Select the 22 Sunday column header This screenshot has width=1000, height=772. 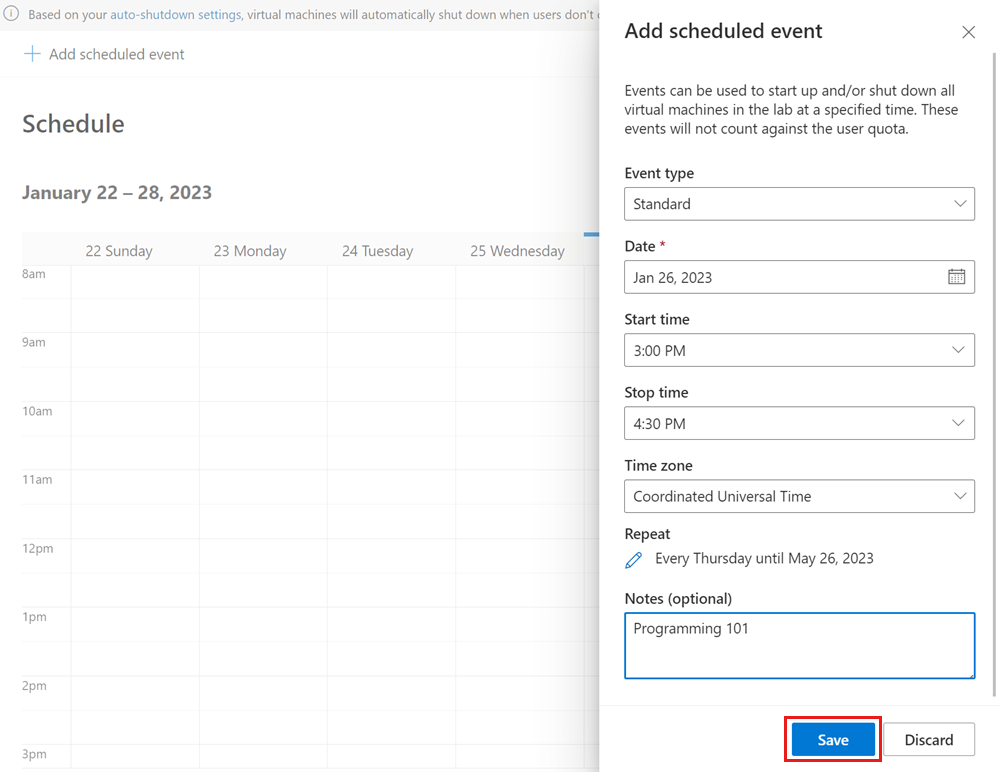118,251
